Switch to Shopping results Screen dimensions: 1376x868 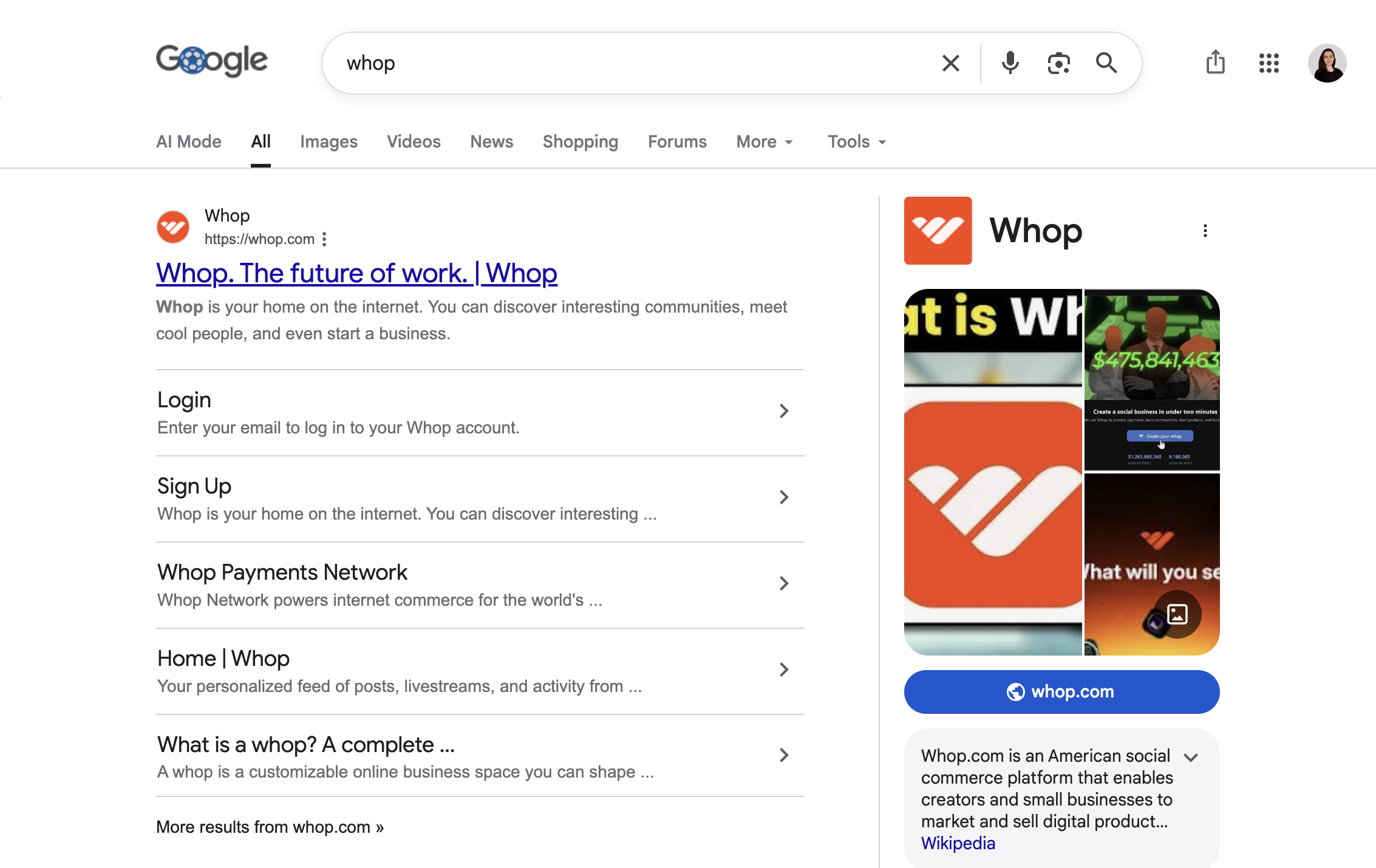(580, 141)
